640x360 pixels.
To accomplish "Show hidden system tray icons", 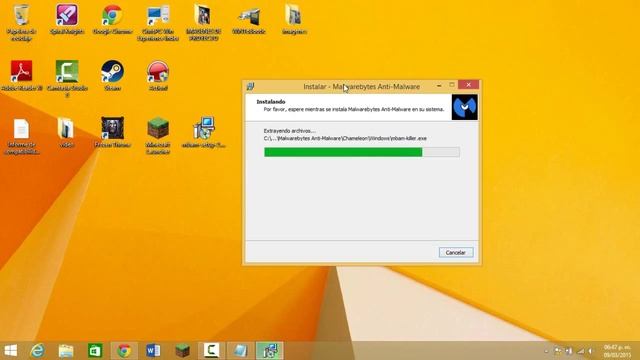I will [547, 351].
